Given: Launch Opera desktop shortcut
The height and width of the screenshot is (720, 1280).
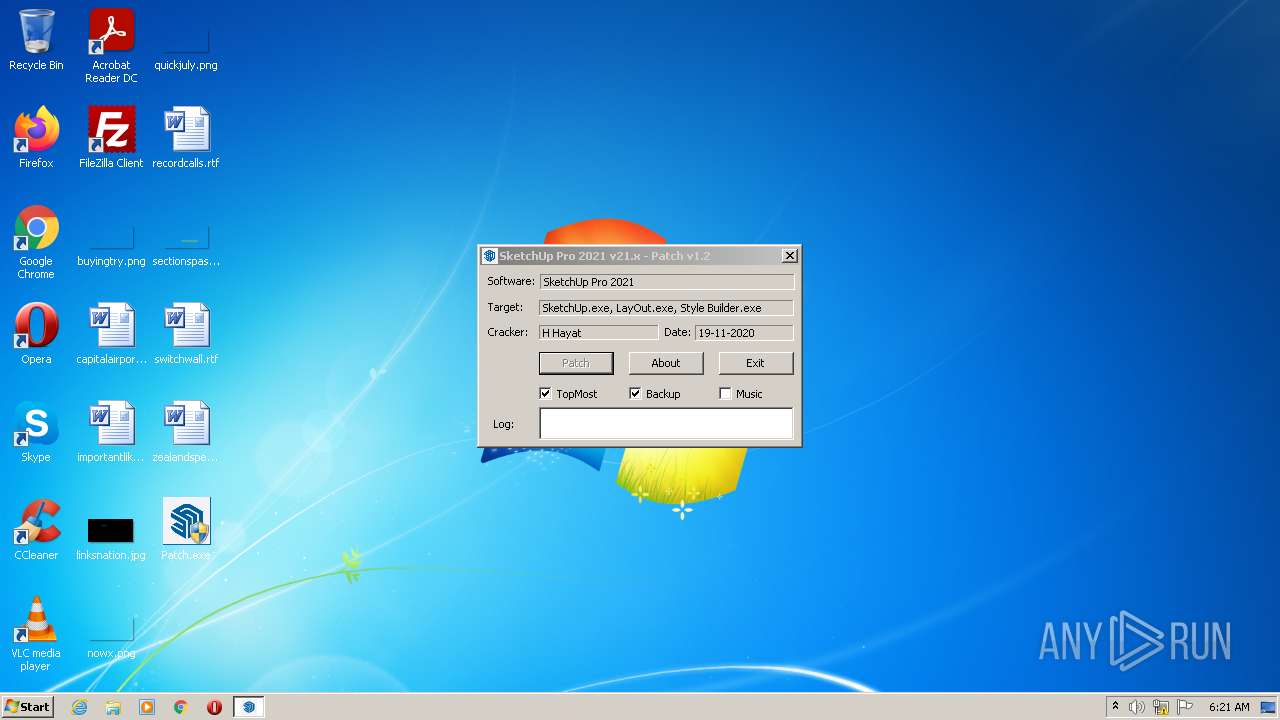Looking at the screenshot, I should pos(36,334).
